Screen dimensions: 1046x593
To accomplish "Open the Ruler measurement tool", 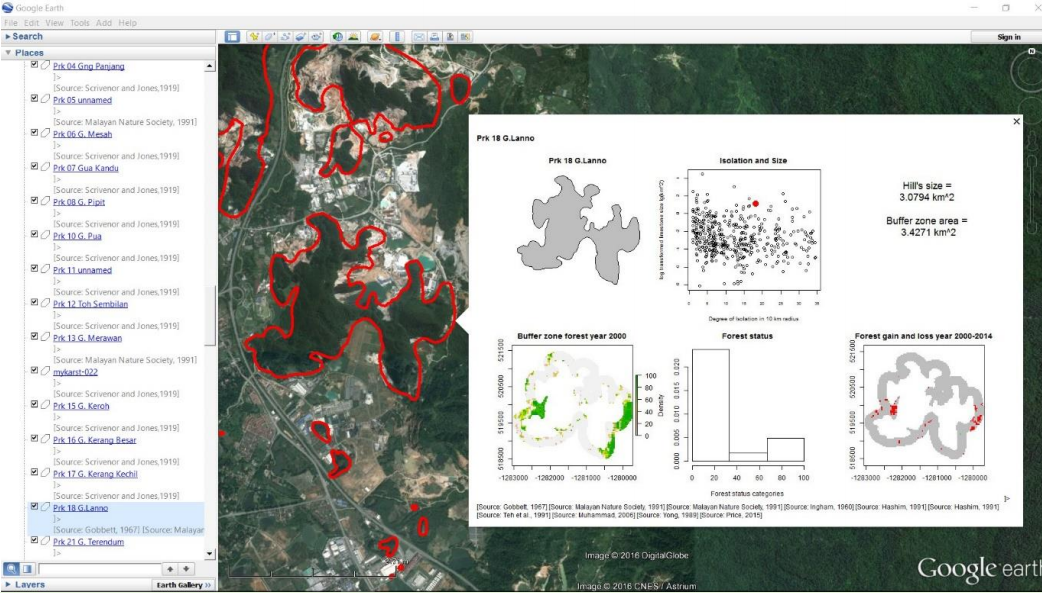I will 397,36.
